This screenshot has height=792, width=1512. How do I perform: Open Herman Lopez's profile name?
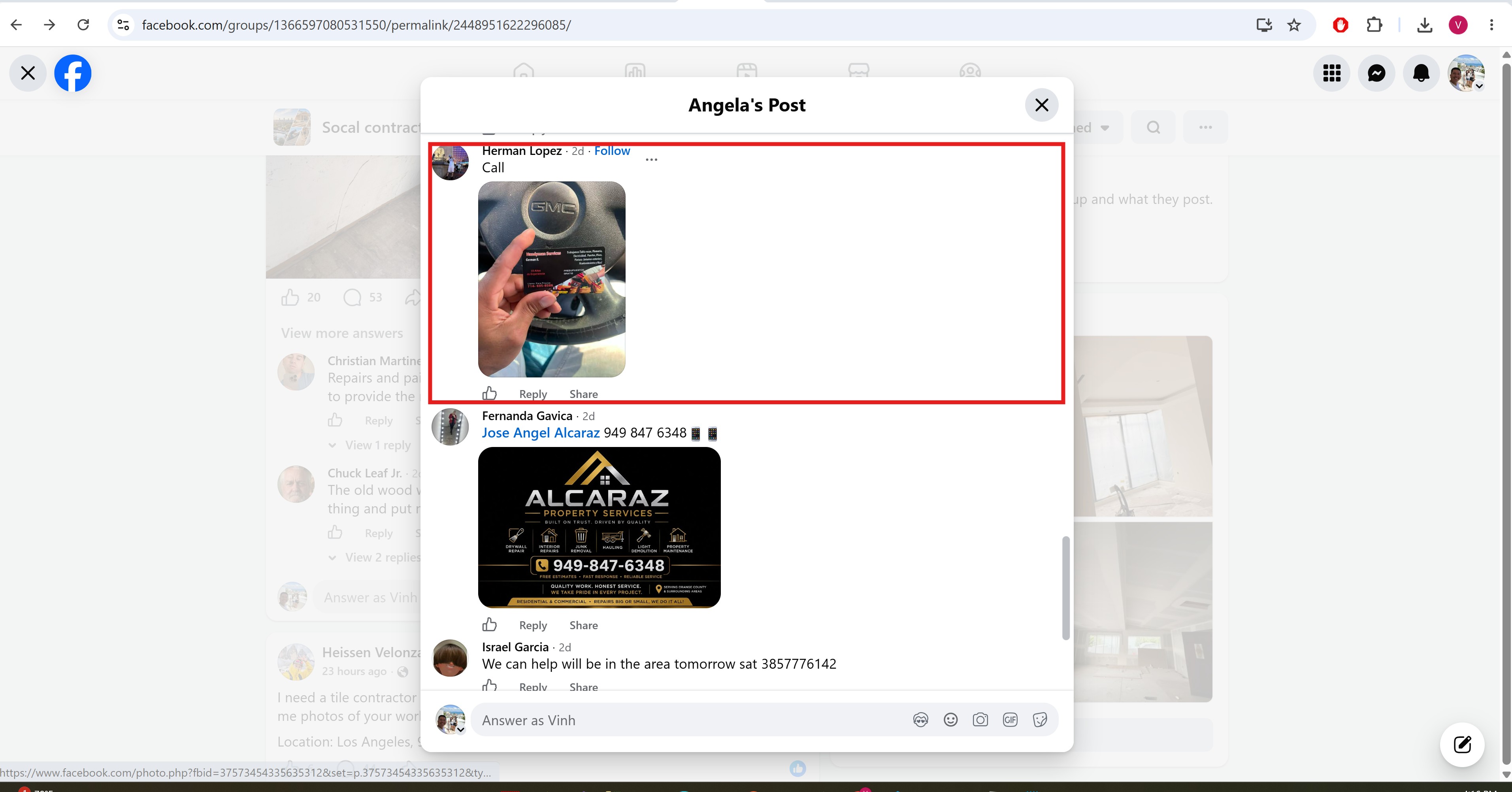522,151
